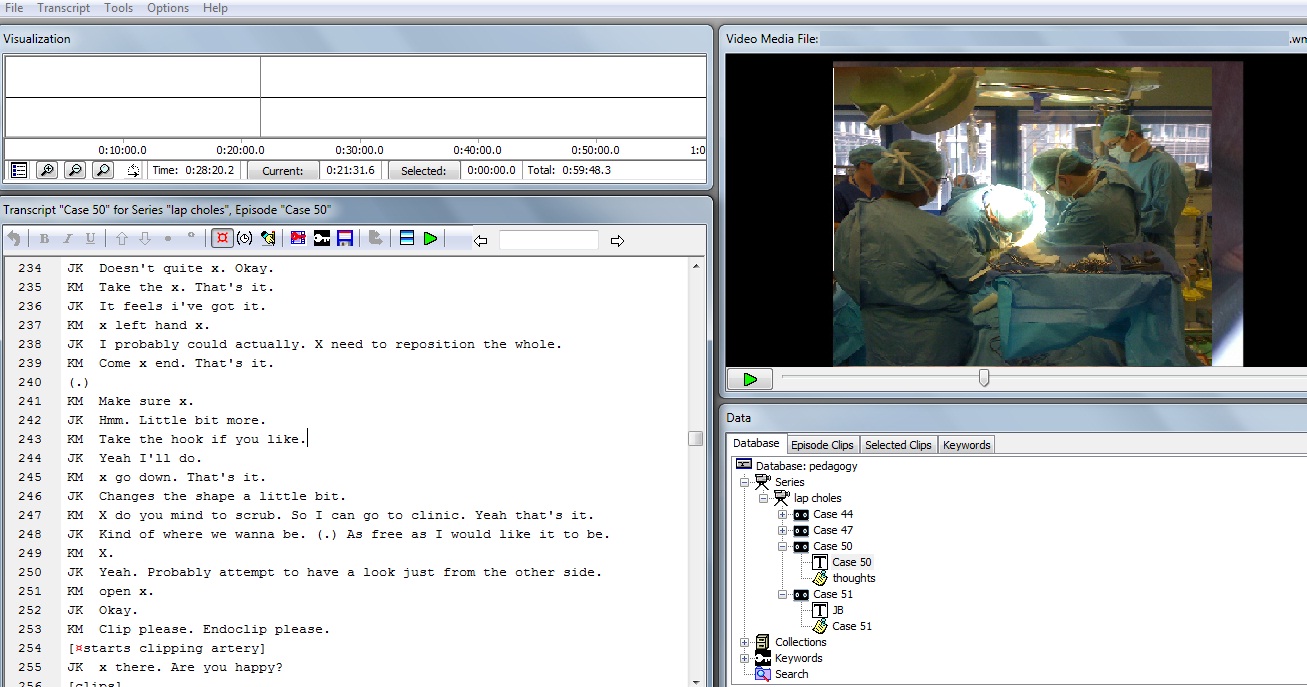This screenshot has height=687, width=1307.
Task: Click the Undo arrow in transcript toolbar
Action: (14, 239)
